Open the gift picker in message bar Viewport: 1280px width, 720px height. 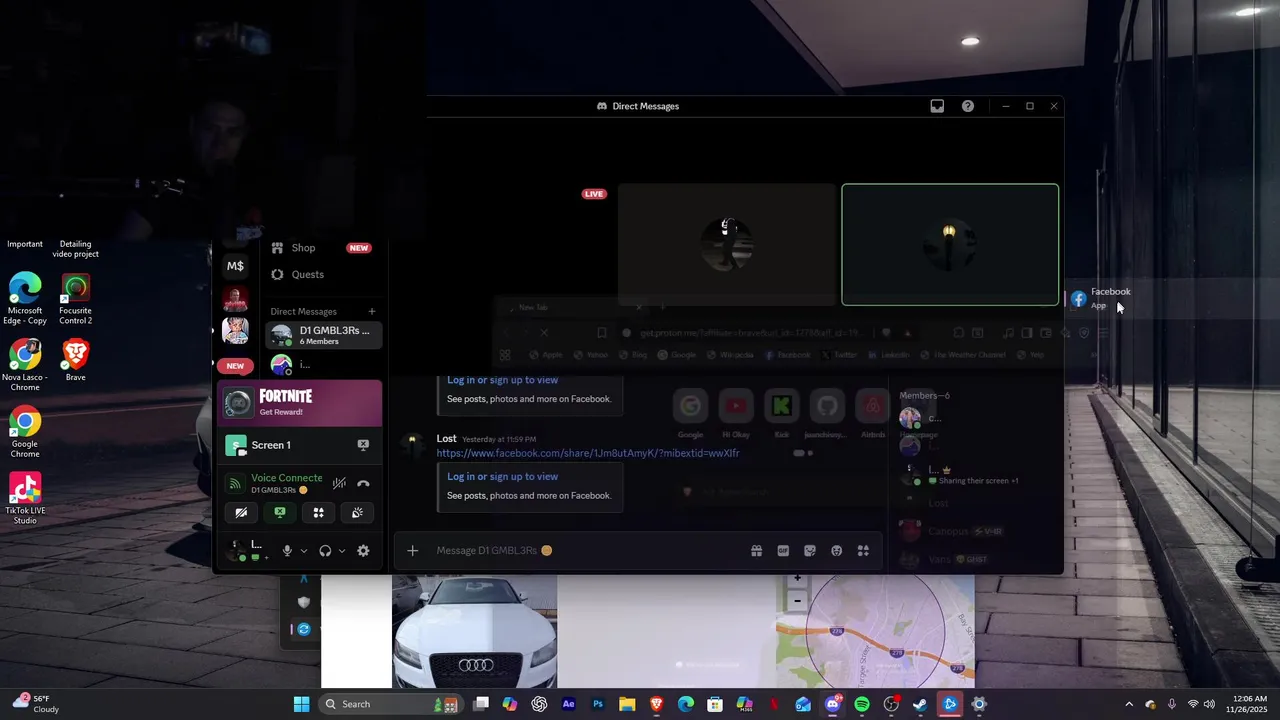pos(757,550)
